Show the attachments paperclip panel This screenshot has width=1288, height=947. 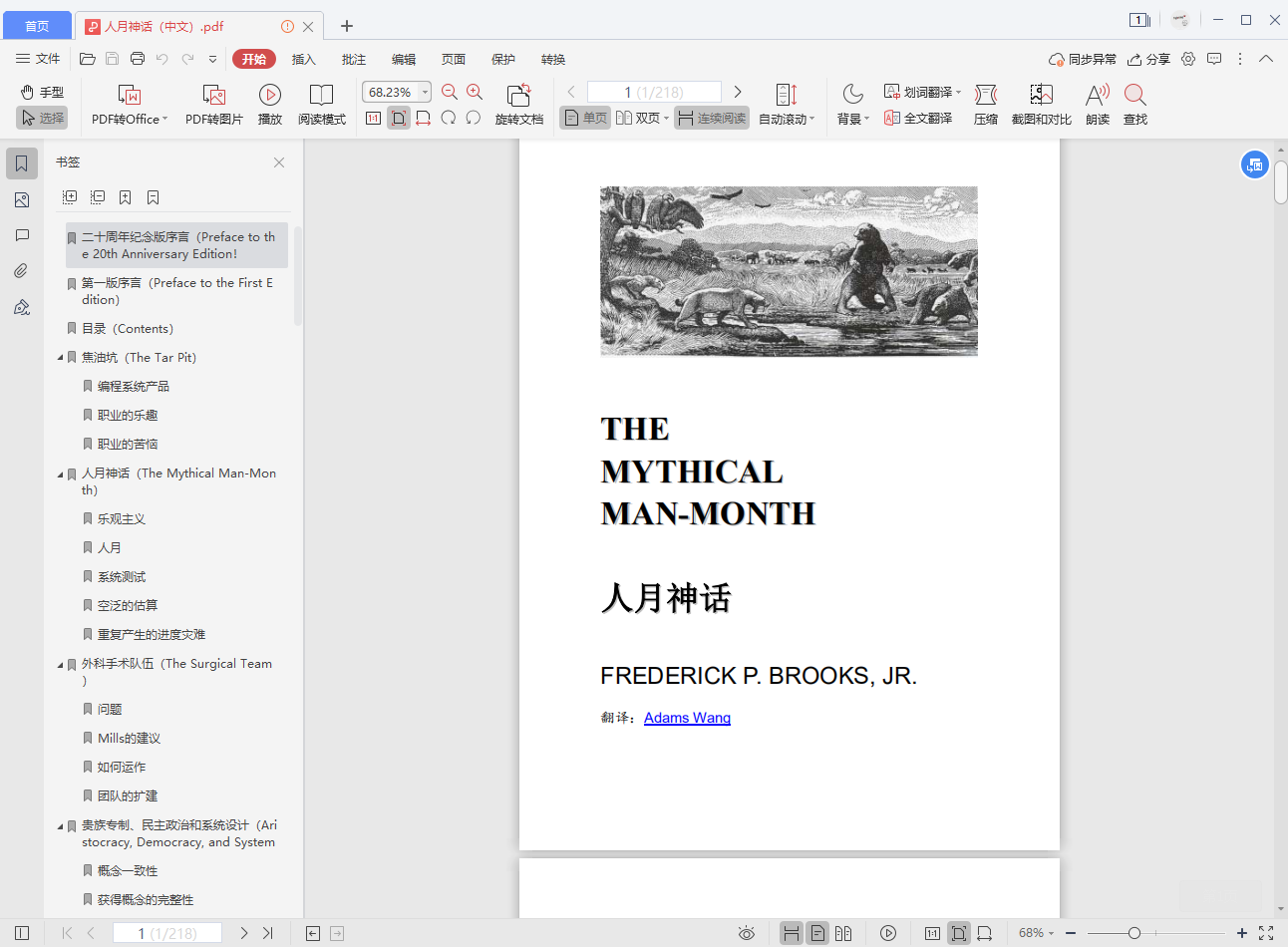point(22,271)
